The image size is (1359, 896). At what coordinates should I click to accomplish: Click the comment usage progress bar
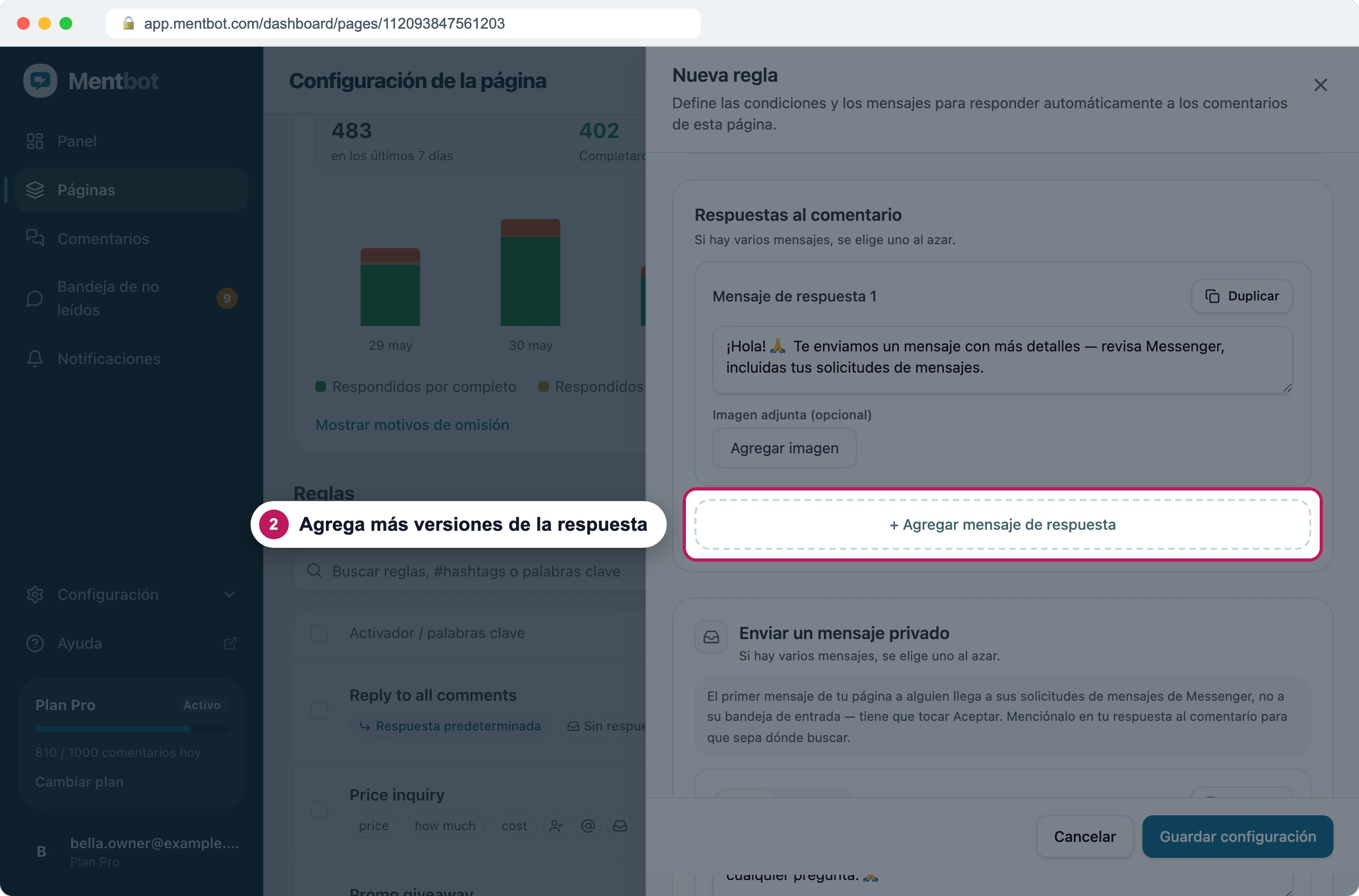[132, 729]
